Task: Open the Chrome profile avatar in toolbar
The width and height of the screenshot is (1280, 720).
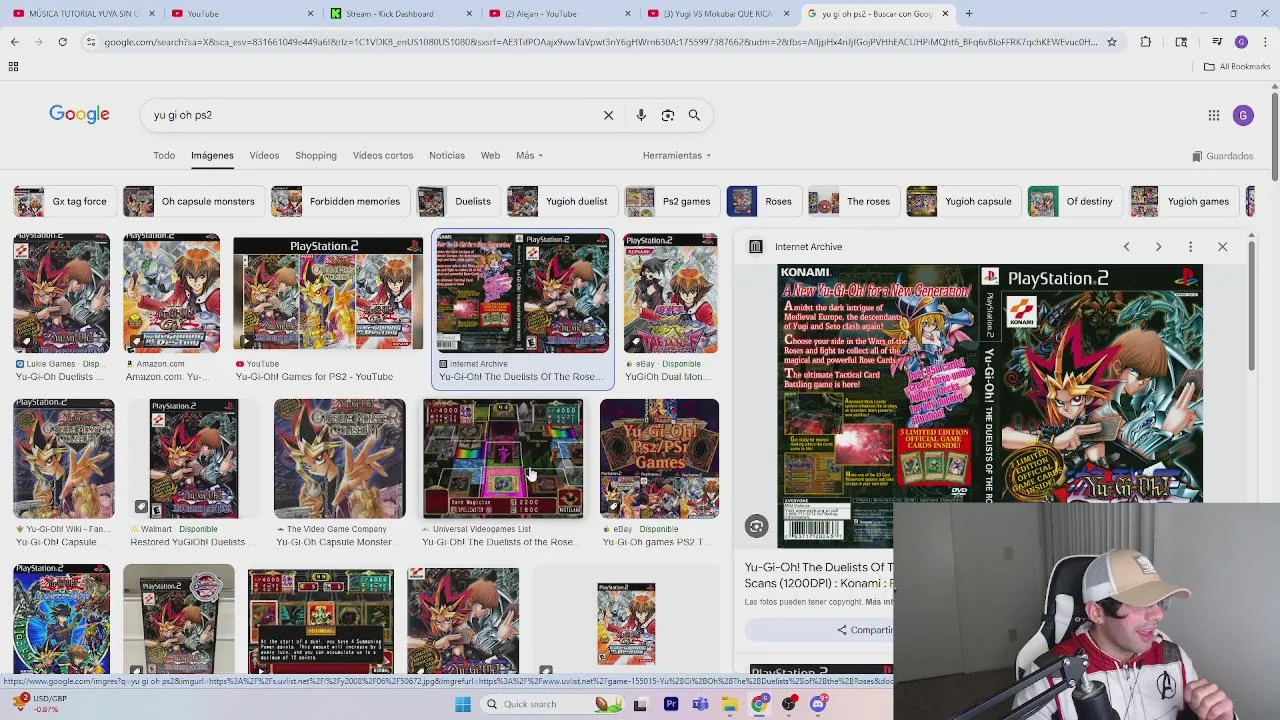Action: tap(1241, 42)
